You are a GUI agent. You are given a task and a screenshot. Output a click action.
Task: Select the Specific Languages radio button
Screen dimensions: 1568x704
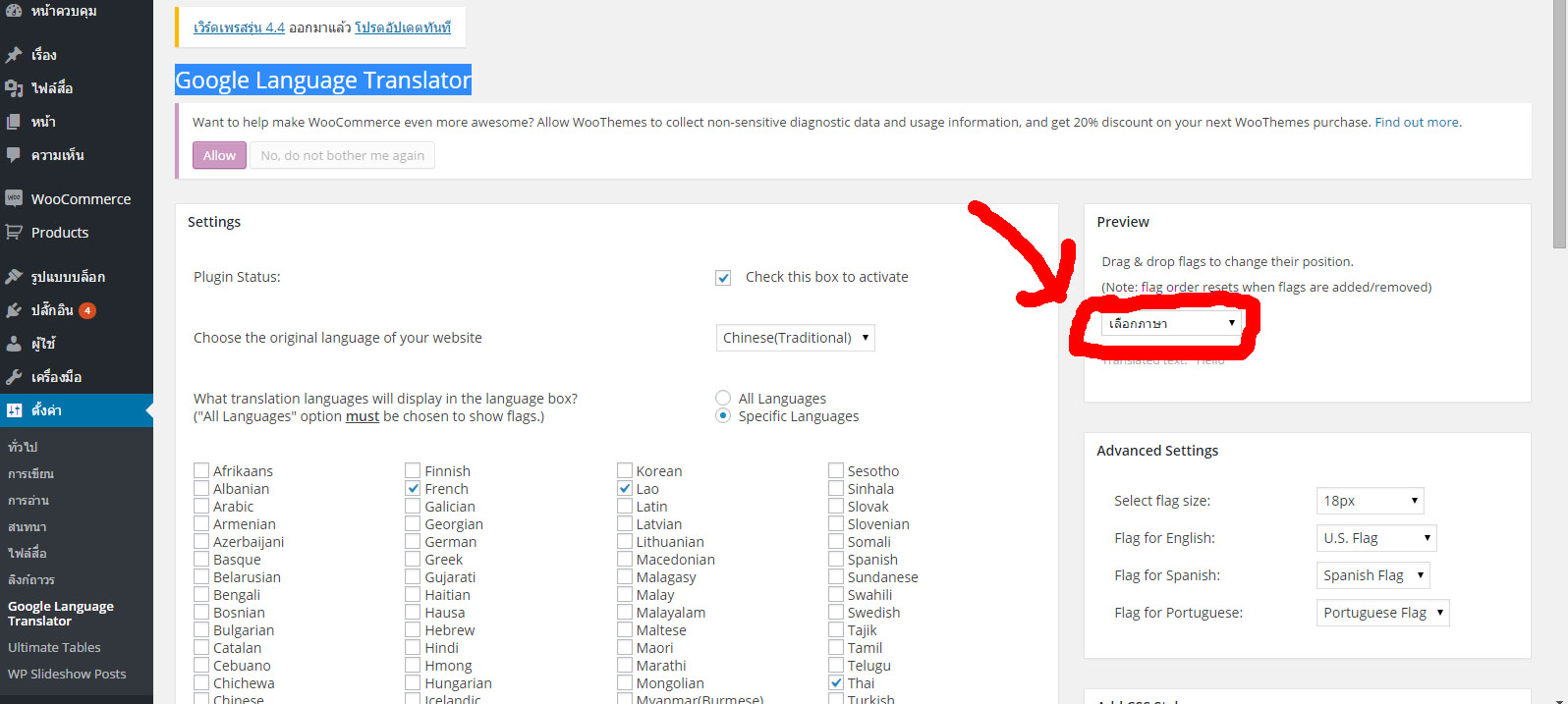click(723, 415)
